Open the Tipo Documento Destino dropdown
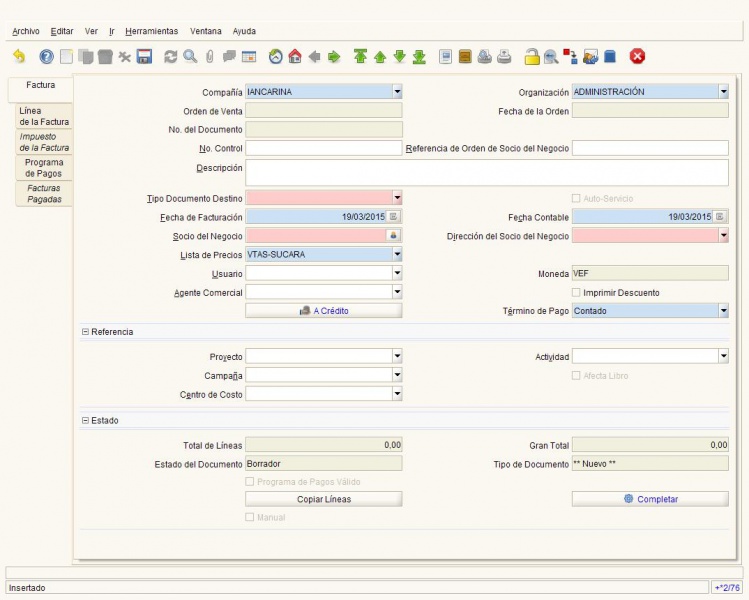The image size is (749, 600). pos(397,198)
